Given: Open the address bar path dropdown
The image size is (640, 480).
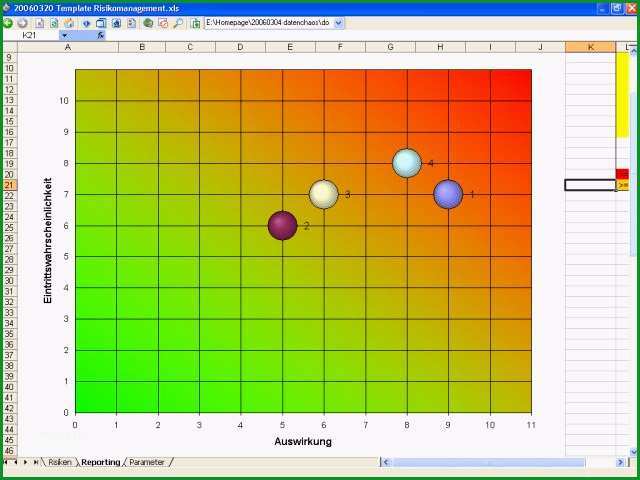Looking at the screenshot, I should (x=339, y=23).
